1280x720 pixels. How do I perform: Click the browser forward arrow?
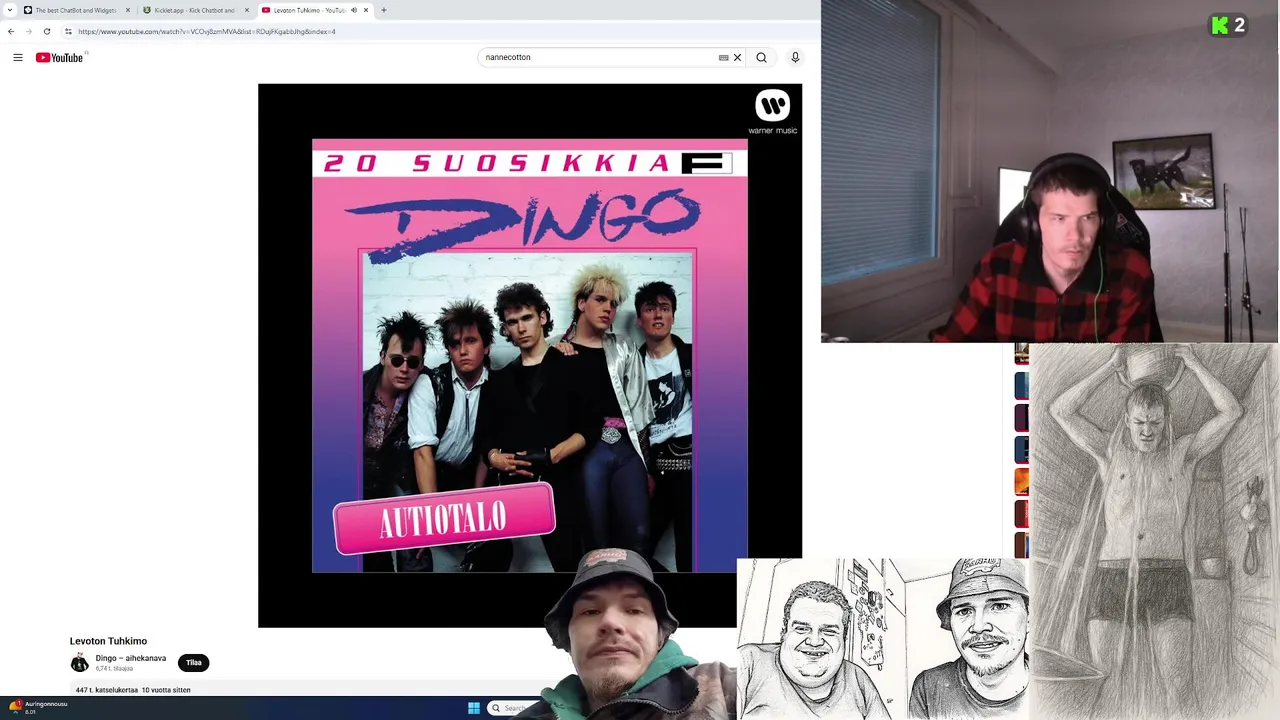click(x=28, y=31)
